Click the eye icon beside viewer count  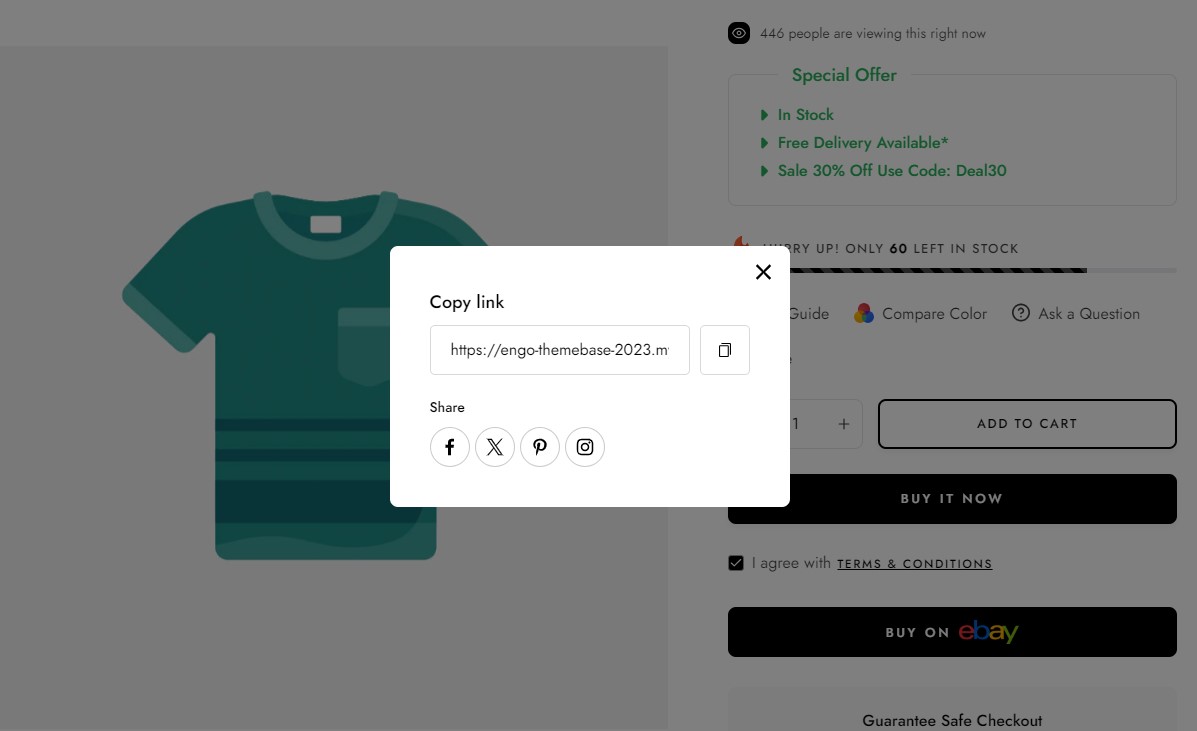[x=739, y=33]
